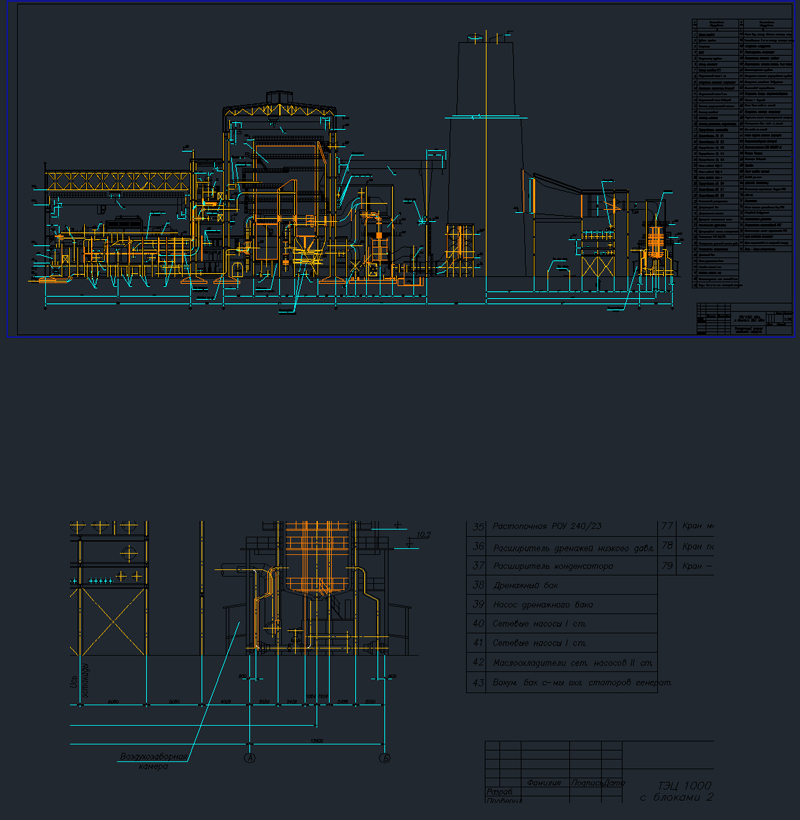Click the "Подпись" field in the title block
This screenshot has height=820, width=800.
pyautogui.click(x=587, y=781)
